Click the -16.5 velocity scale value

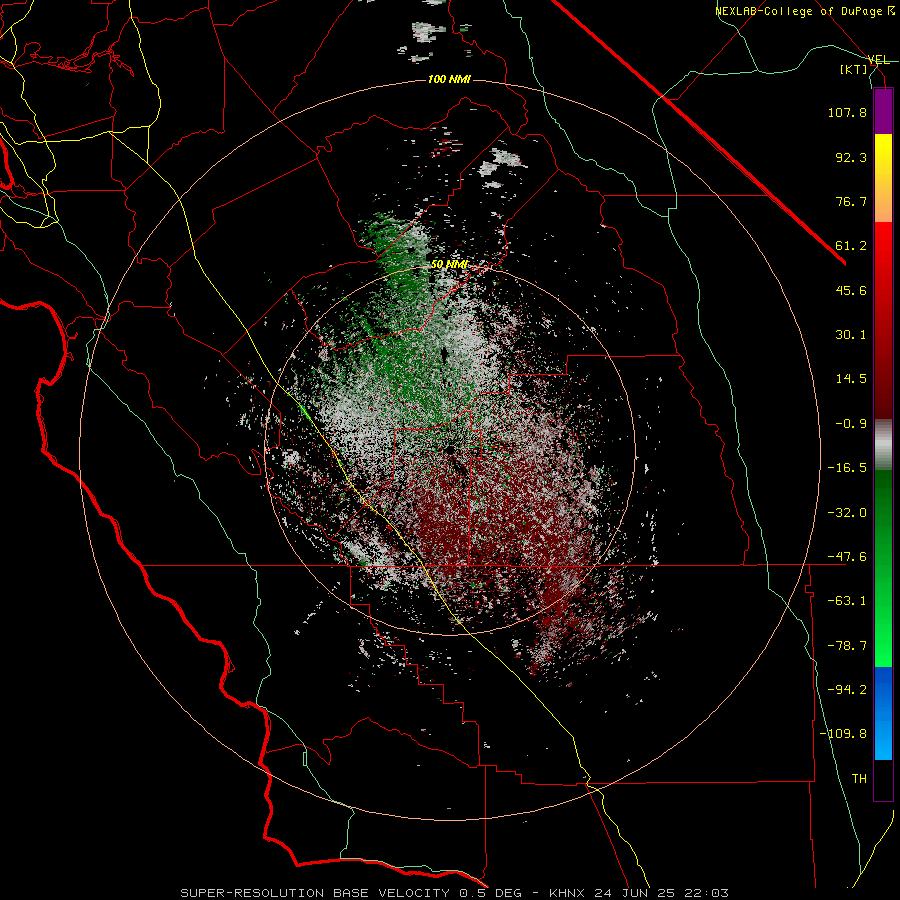[847, 468]
